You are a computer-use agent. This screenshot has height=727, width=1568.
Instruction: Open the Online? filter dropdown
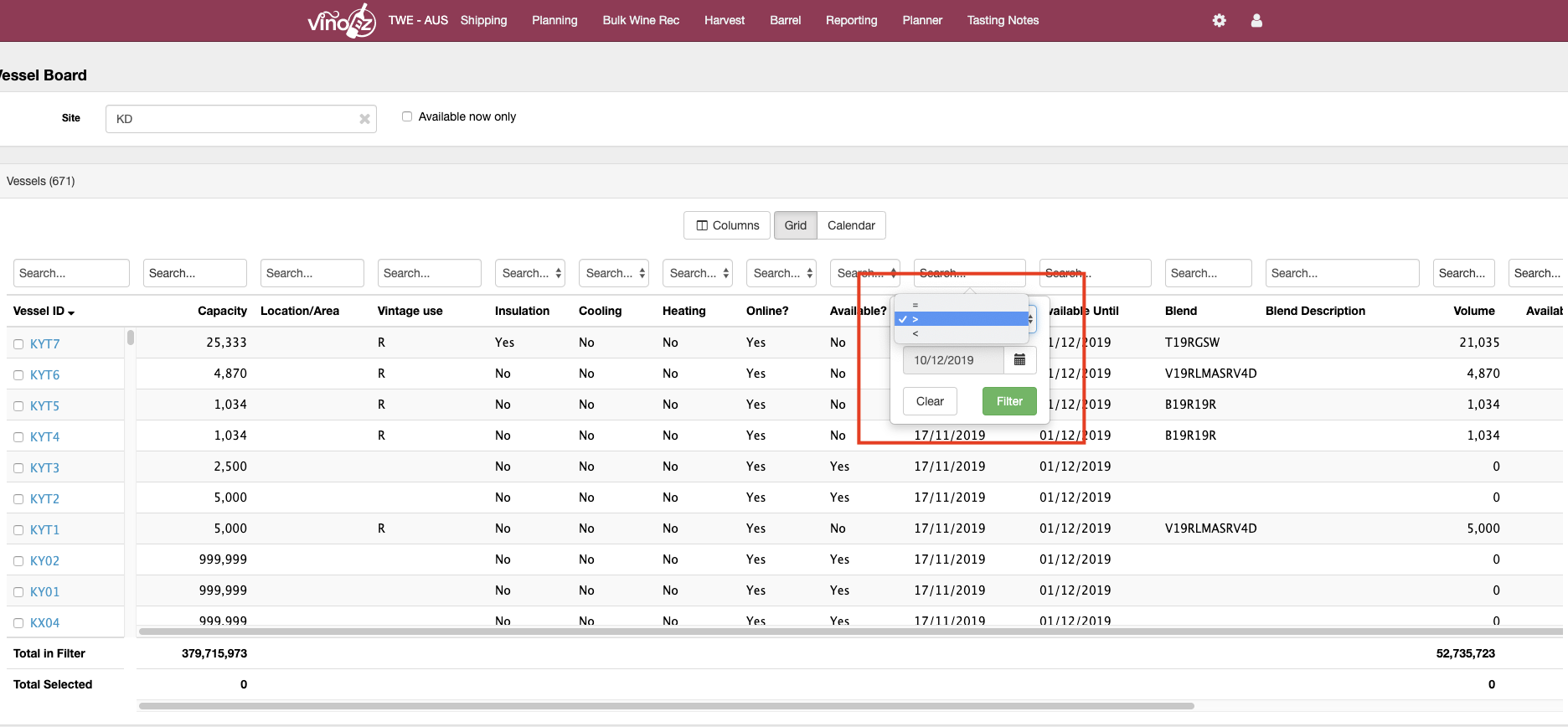[781, 273]
